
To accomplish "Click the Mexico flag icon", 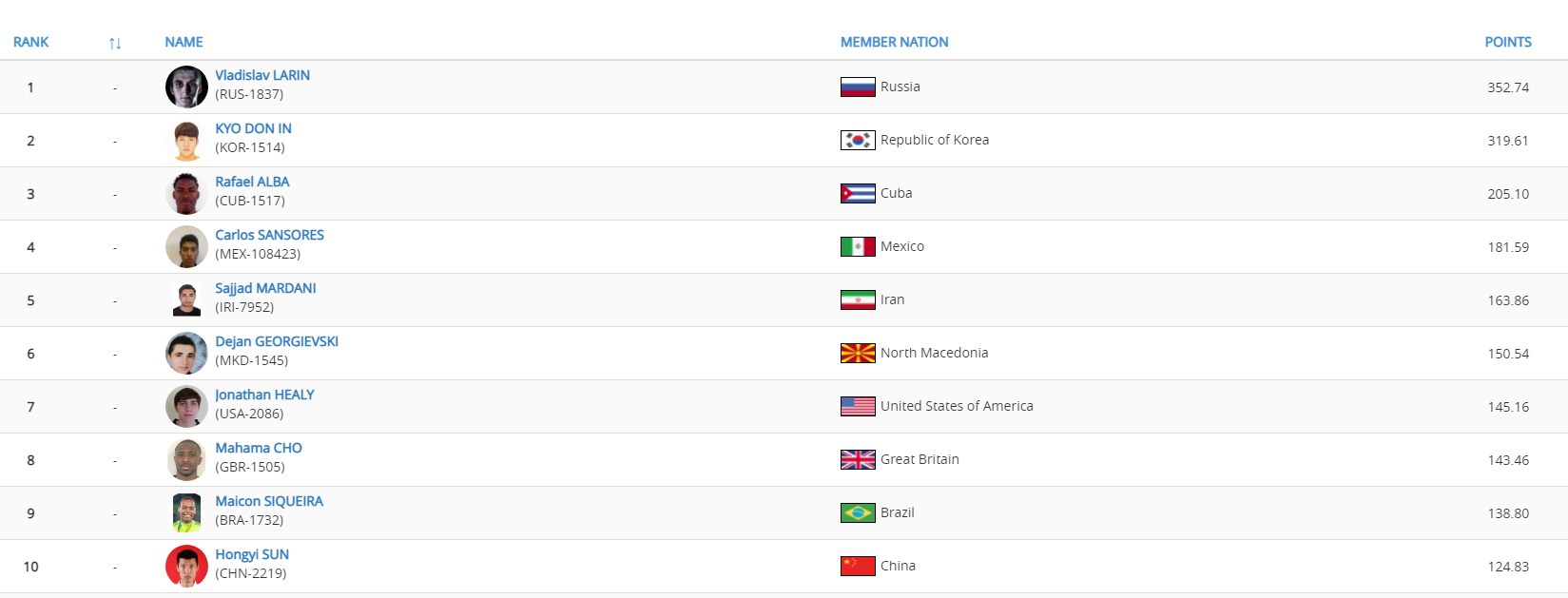I will click(x=858, y=247).
